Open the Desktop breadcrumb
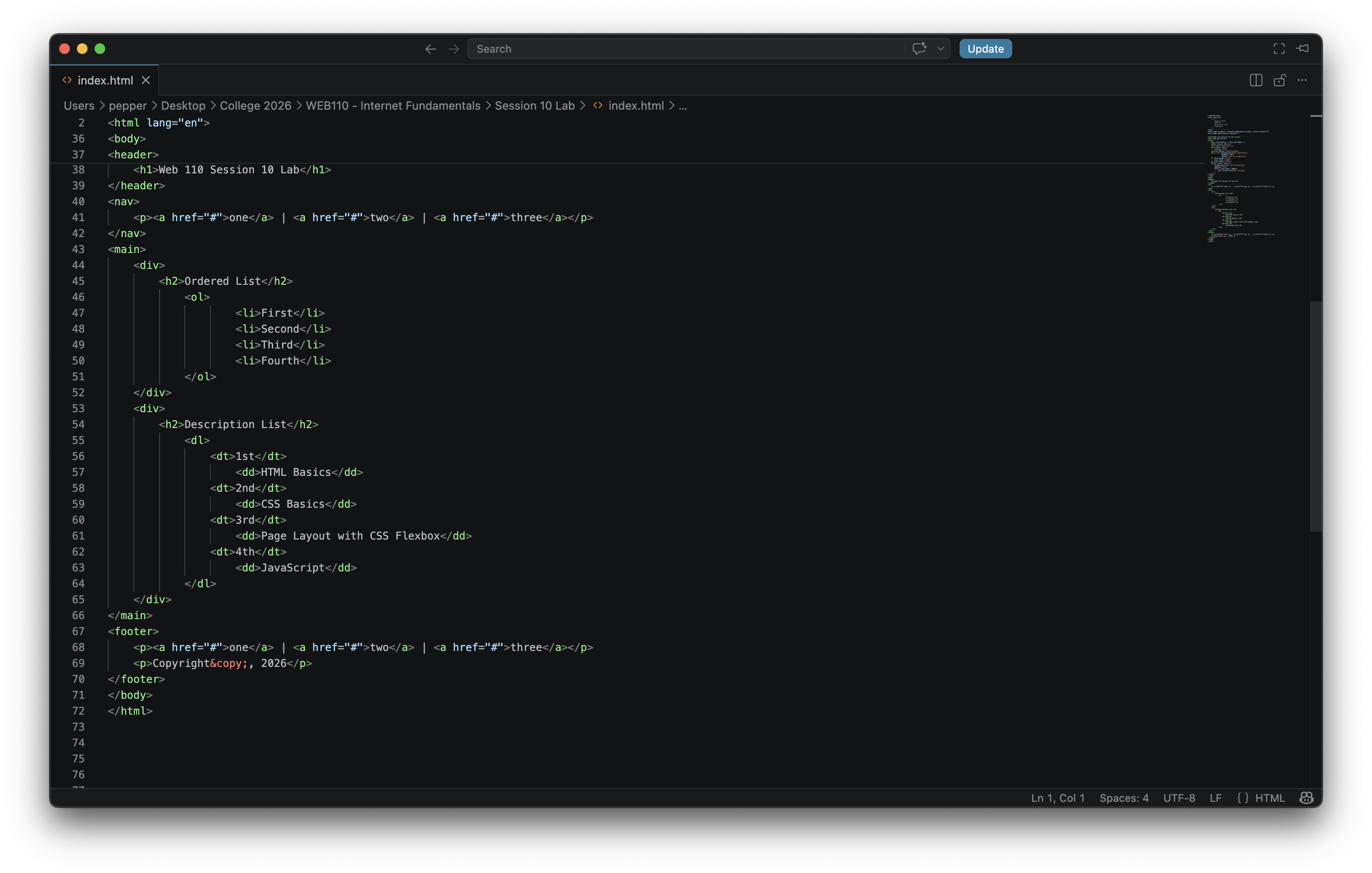Viewport: 1372px width, 873px height. 183,106
